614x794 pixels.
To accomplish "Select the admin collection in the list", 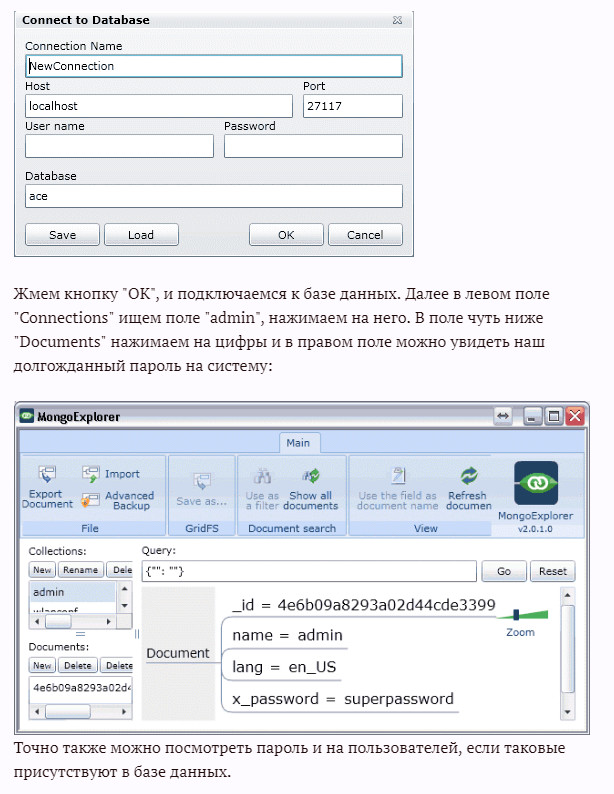I will 72,593.
